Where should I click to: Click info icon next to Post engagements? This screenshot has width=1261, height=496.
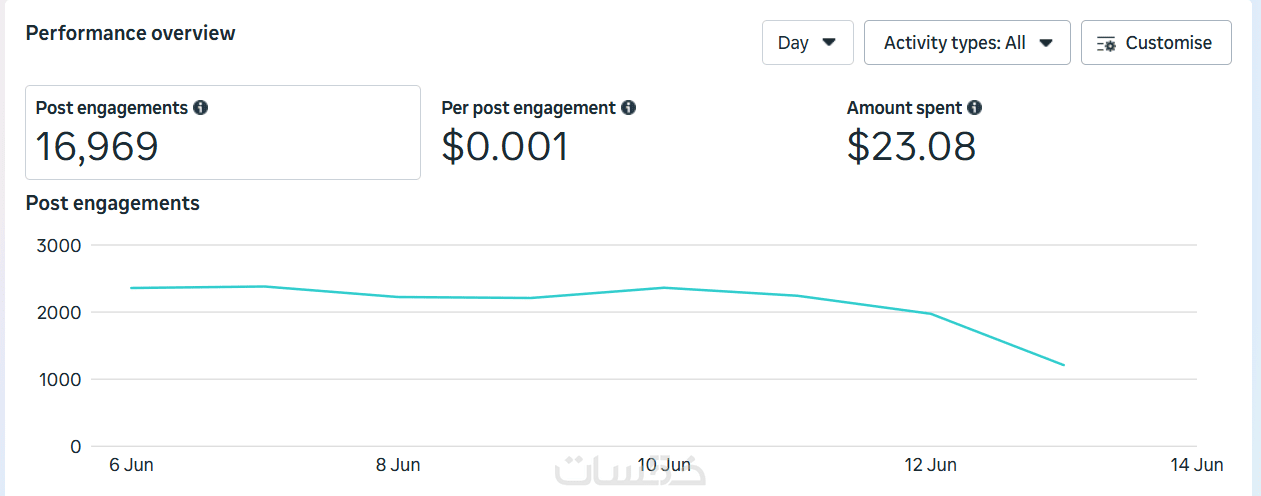(x=201, y=108)
